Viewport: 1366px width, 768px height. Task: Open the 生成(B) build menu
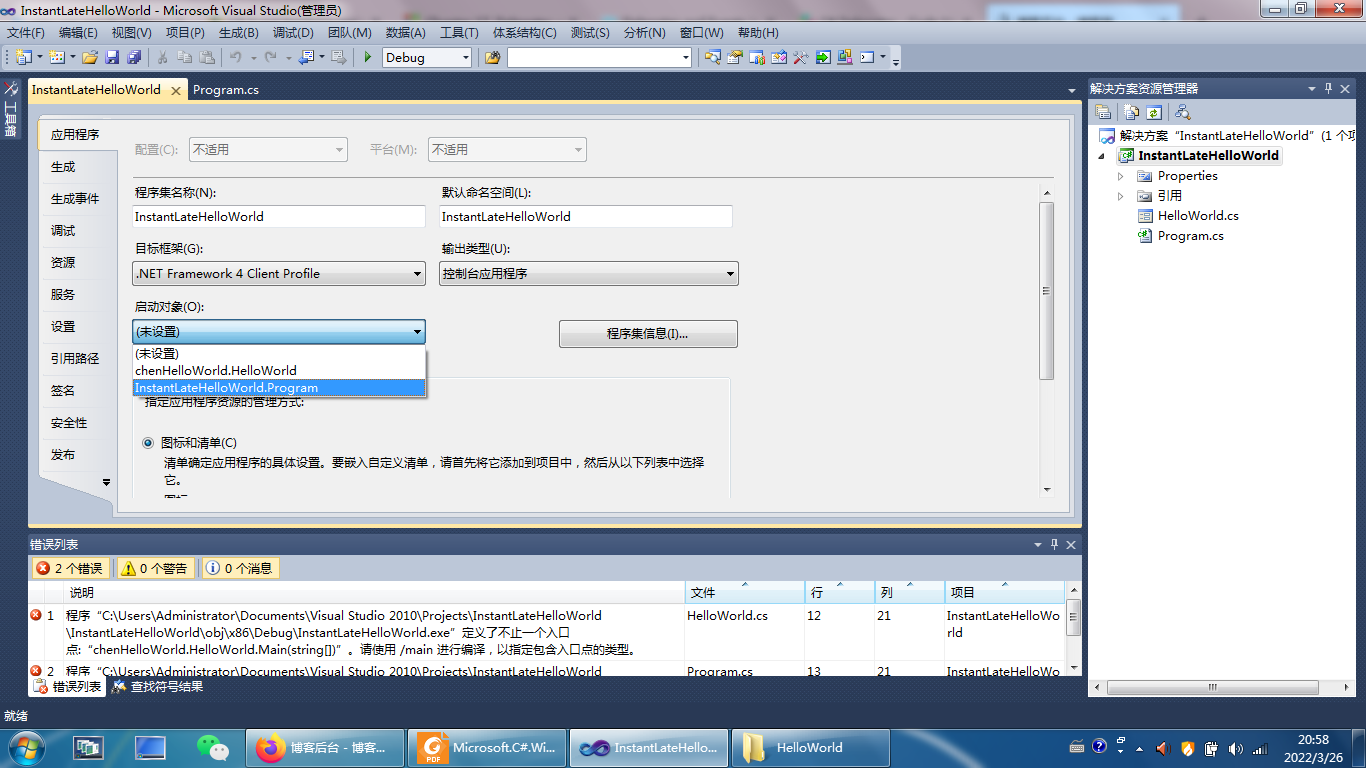pyautogui.click(x=238, y=33)
